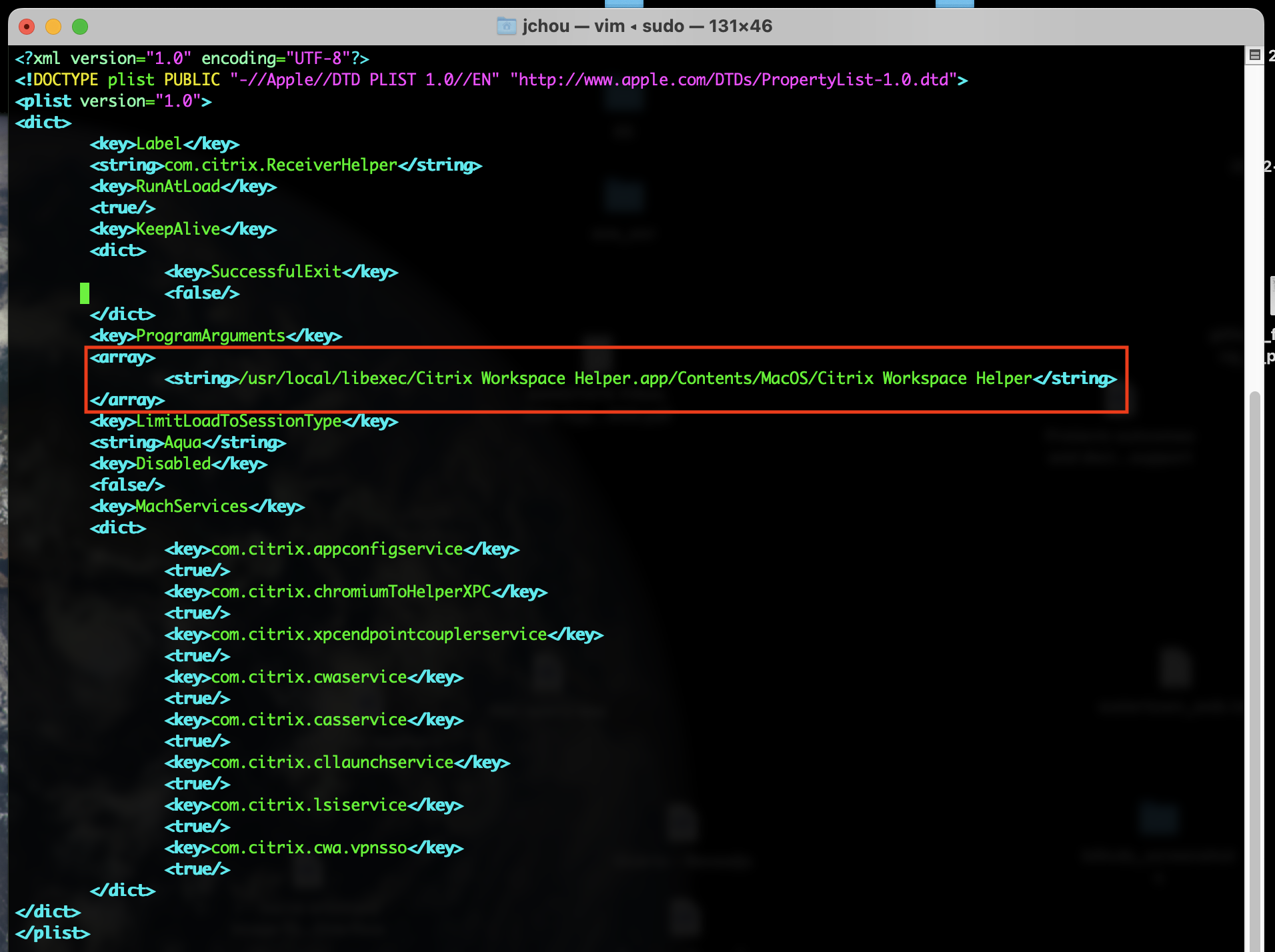This screenshot has width=1275, height=952.
Task: Click the closing /plist tag
Action: tap(53, 933)
